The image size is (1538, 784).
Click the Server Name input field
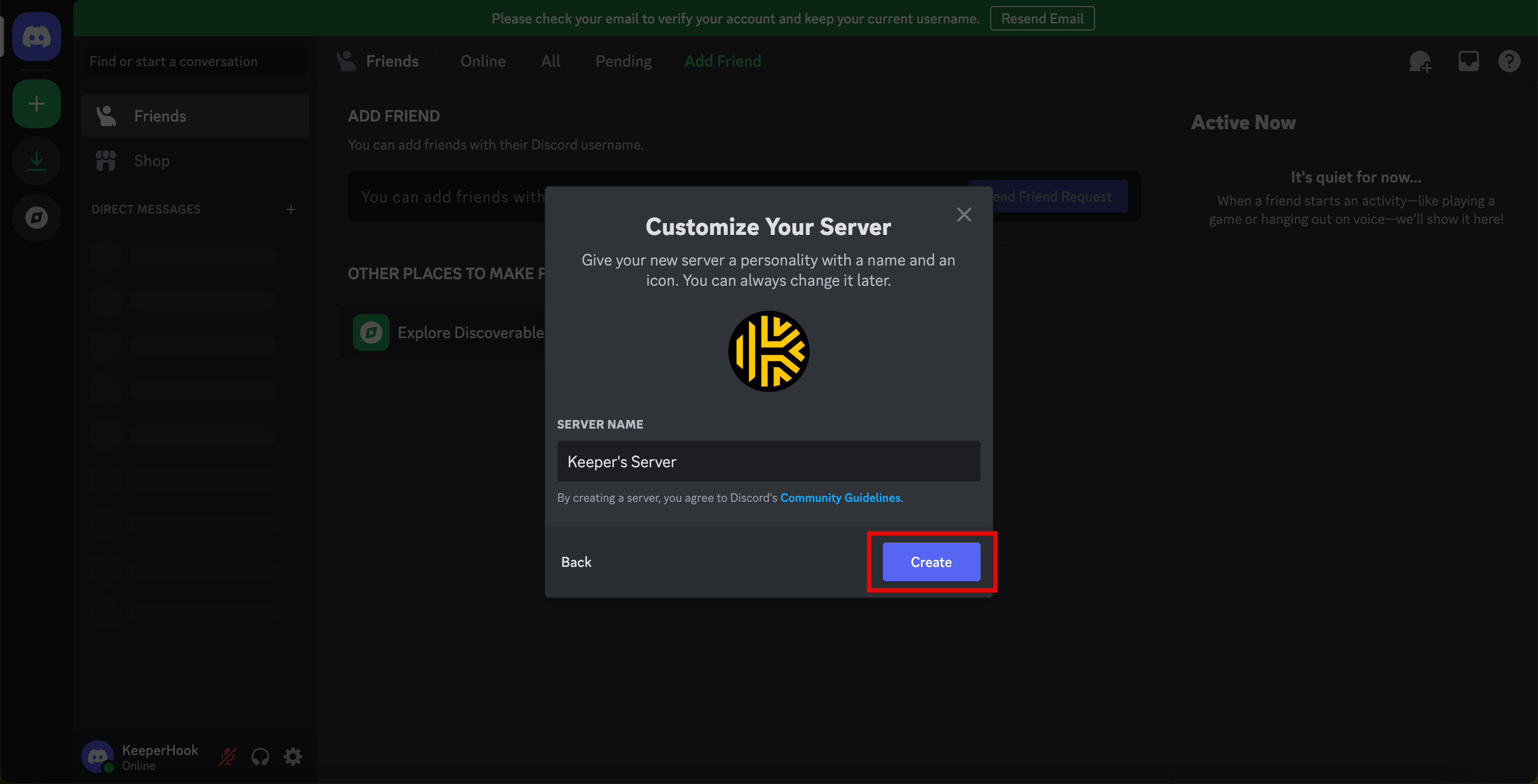tap(768, 461)
